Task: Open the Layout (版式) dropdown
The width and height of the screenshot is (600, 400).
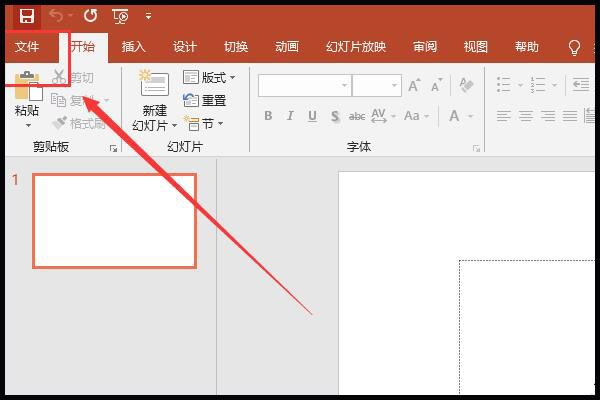Action: pos(210,77)
